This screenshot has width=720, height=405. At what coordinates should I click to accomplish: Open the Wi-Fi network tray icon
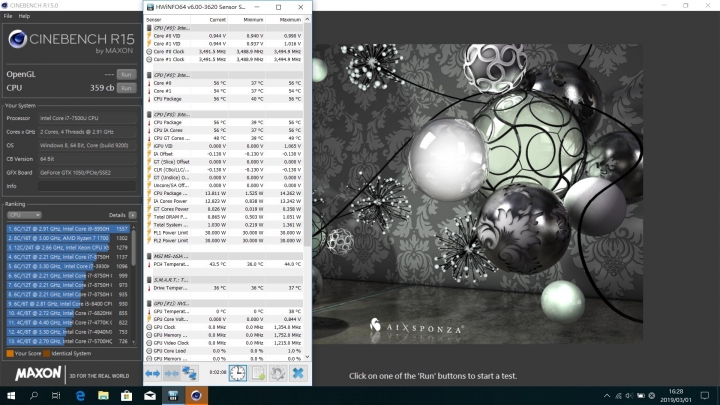[618, 396]
